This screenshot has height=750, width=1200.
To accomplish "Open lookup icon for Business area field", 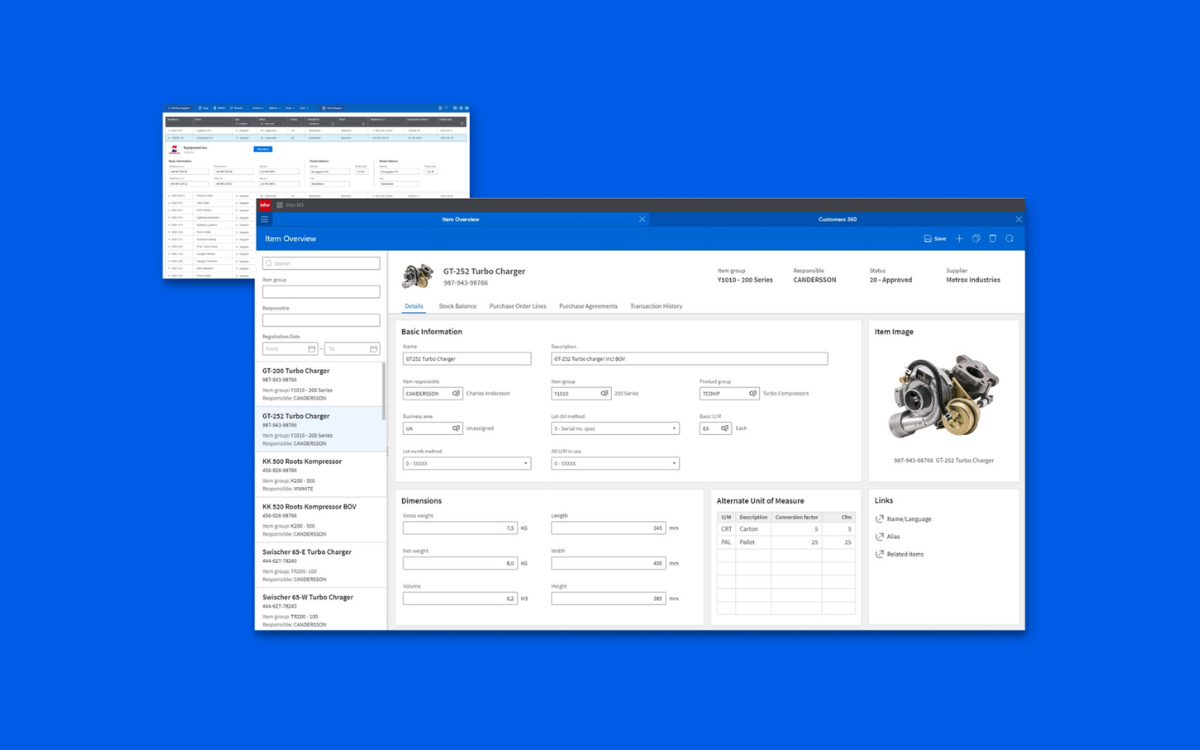I will pos(456,428).
